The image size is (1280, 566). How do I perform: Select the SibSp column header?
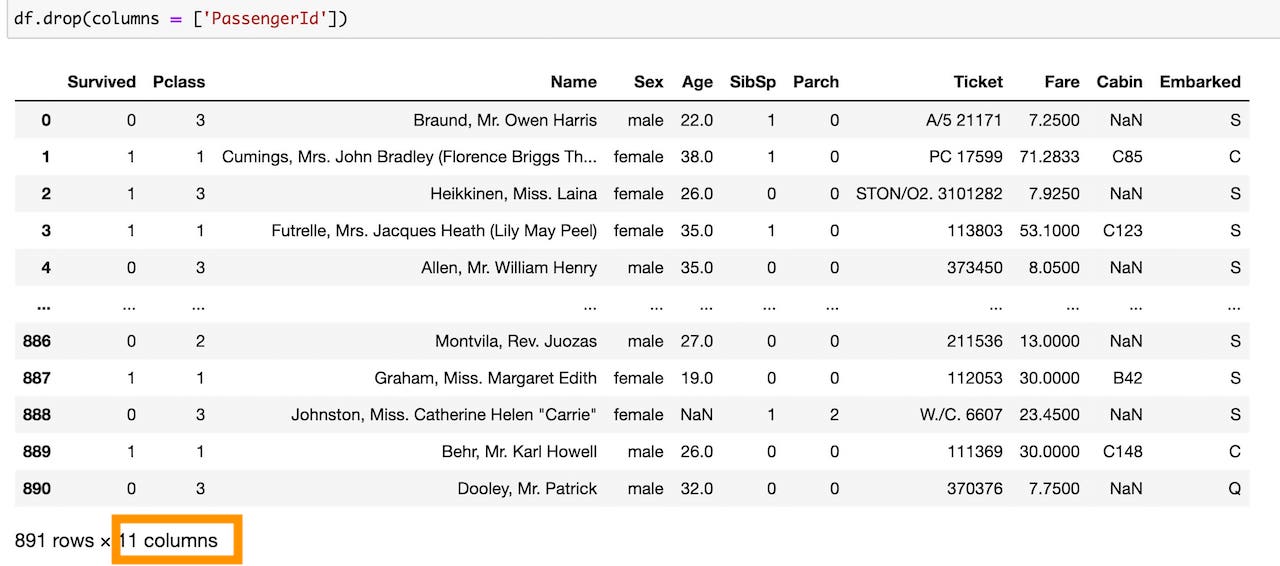[x=753, y=82]
